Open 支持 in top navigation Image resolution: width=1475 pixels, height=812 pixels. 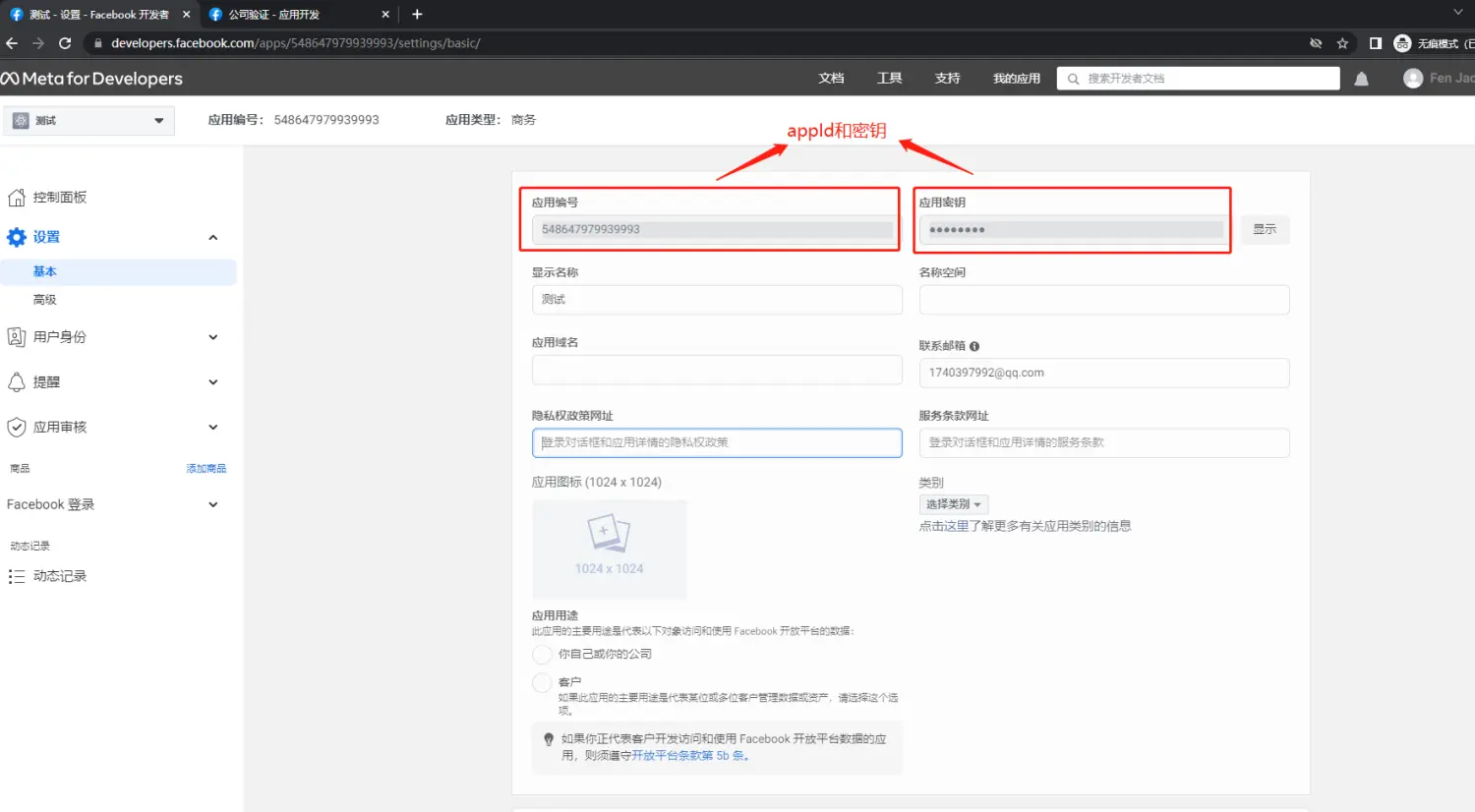(x=947, y=79)
